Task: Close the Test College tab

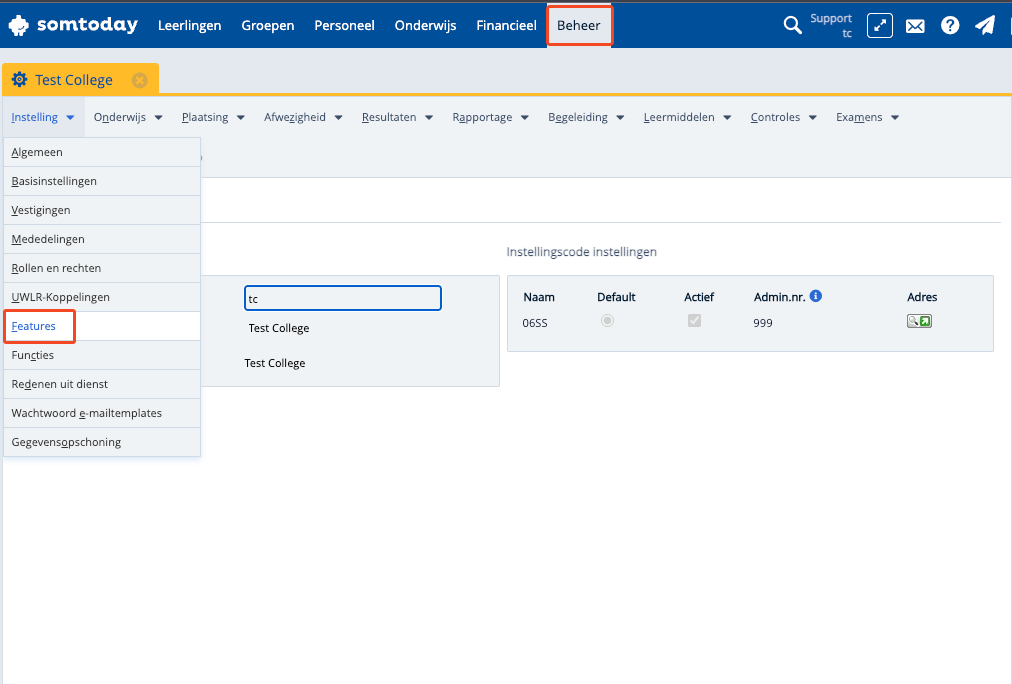Action: pos(140,80)
